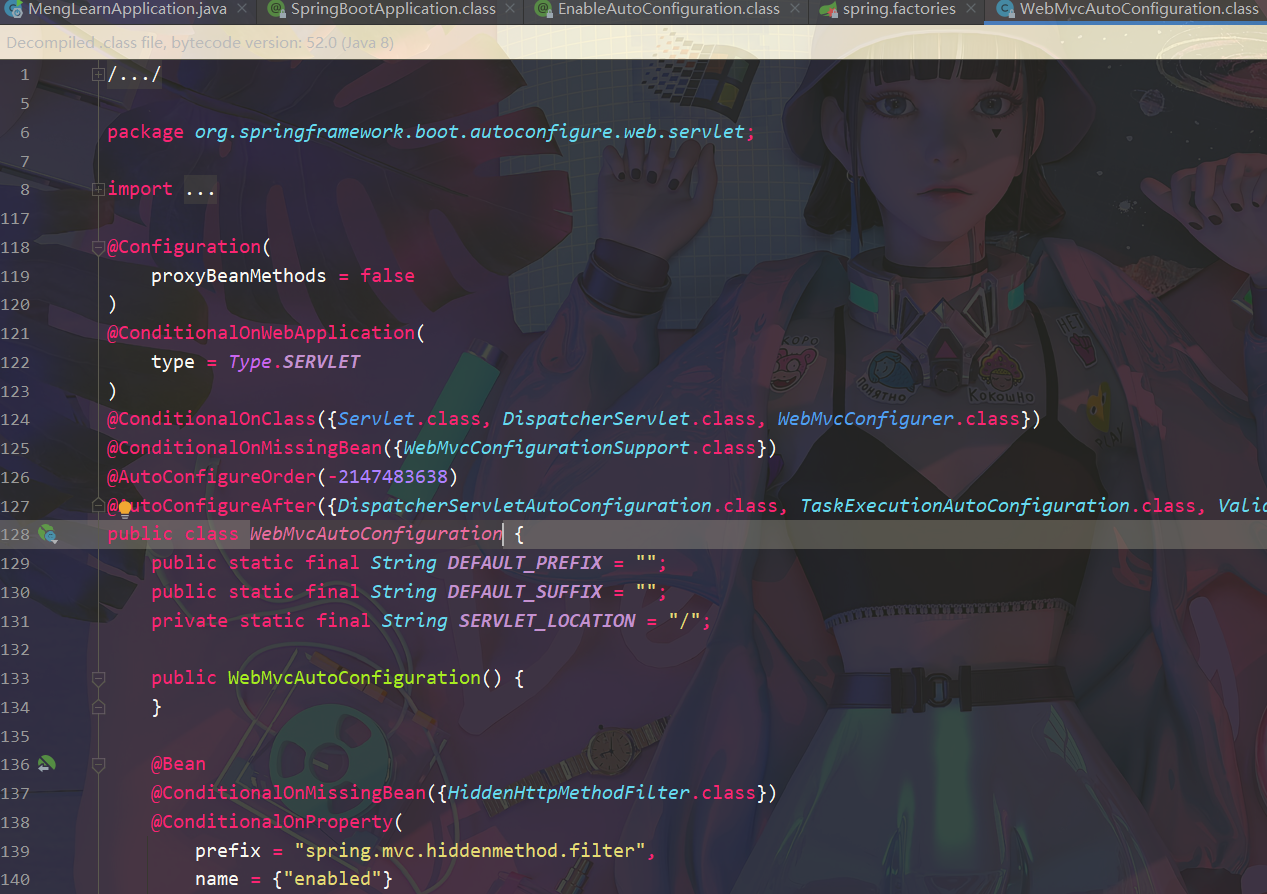This screenshot has height=894, width=1267.
Task: Click 'WebMvcConfigurer.class' on line 124
Action: click(899, 419)
